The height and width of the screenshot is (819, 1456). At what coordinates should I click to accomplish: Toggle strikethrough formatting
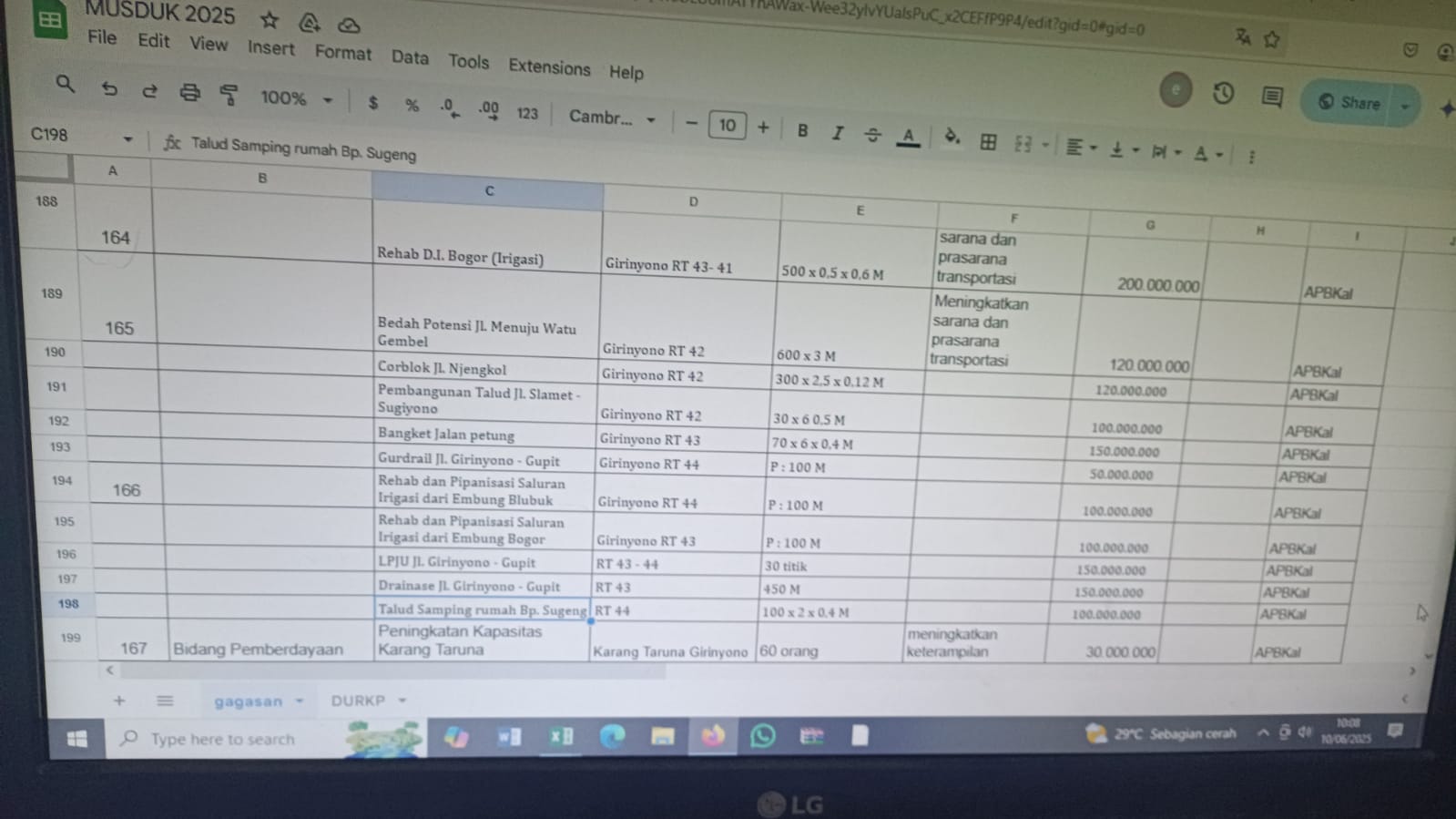click(872, 135)
